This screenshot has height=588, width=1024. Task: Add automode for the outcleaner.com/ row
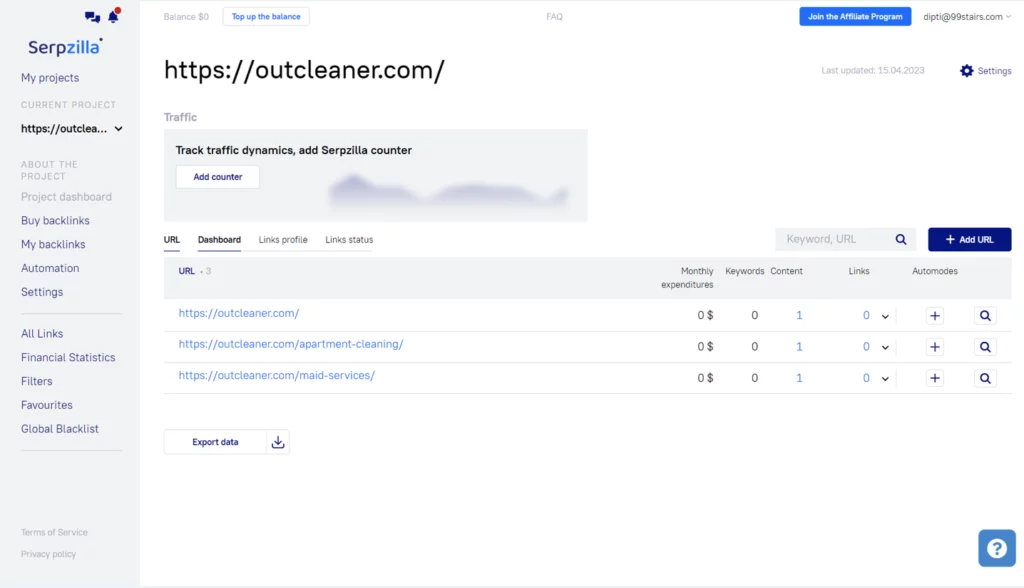pyautogui.click(x=935, y=316)
